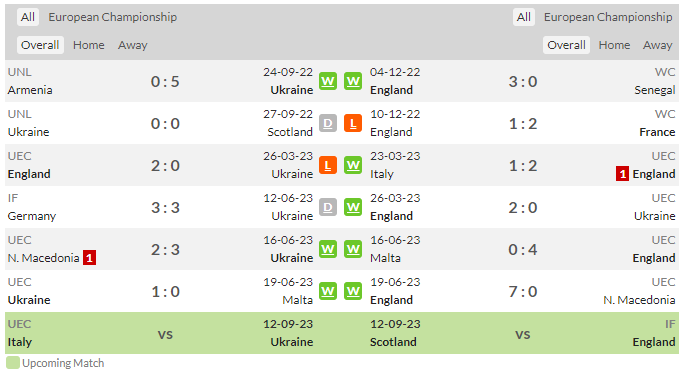Click the W badge for Malta 16-06-23 match

(x=353, y=249)
